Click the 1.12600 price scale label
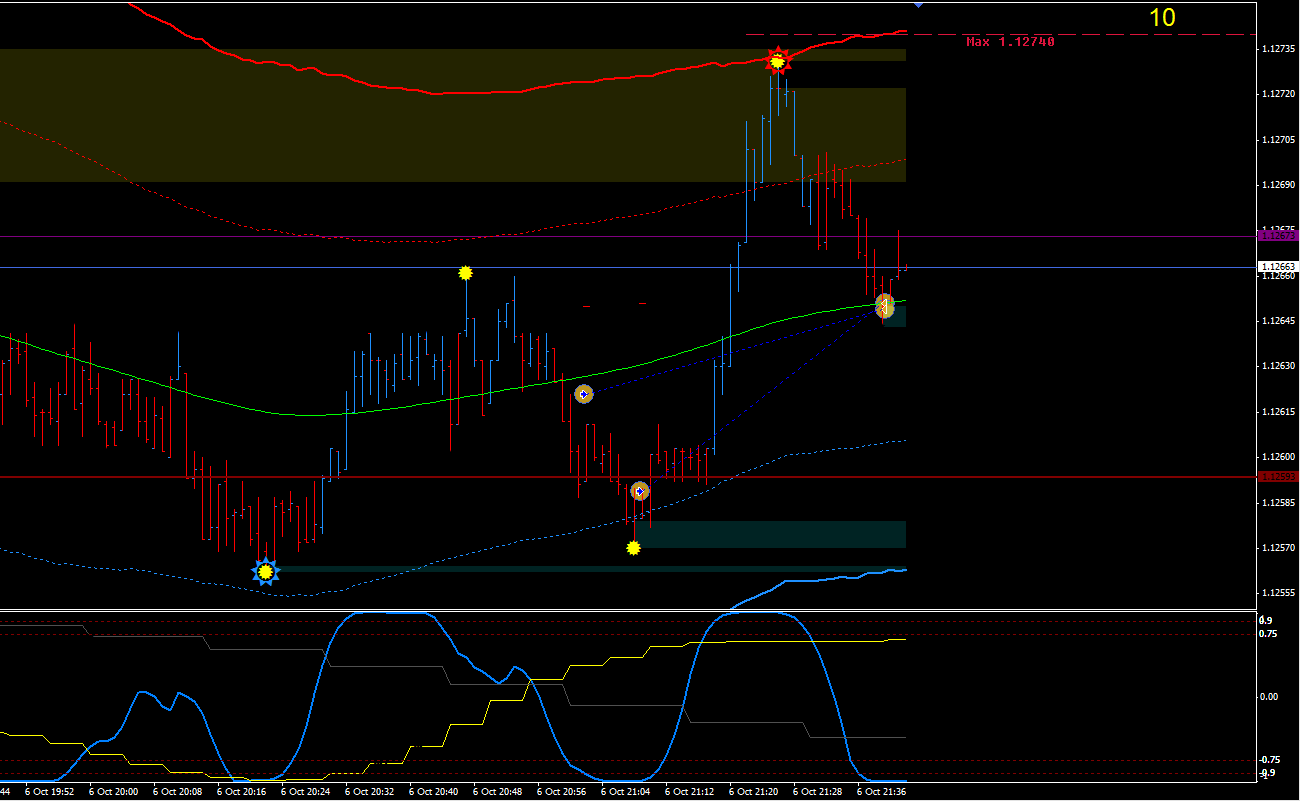Image resolution: width=1300 pixels, height=802 pixels. (x=1278, y=457)
